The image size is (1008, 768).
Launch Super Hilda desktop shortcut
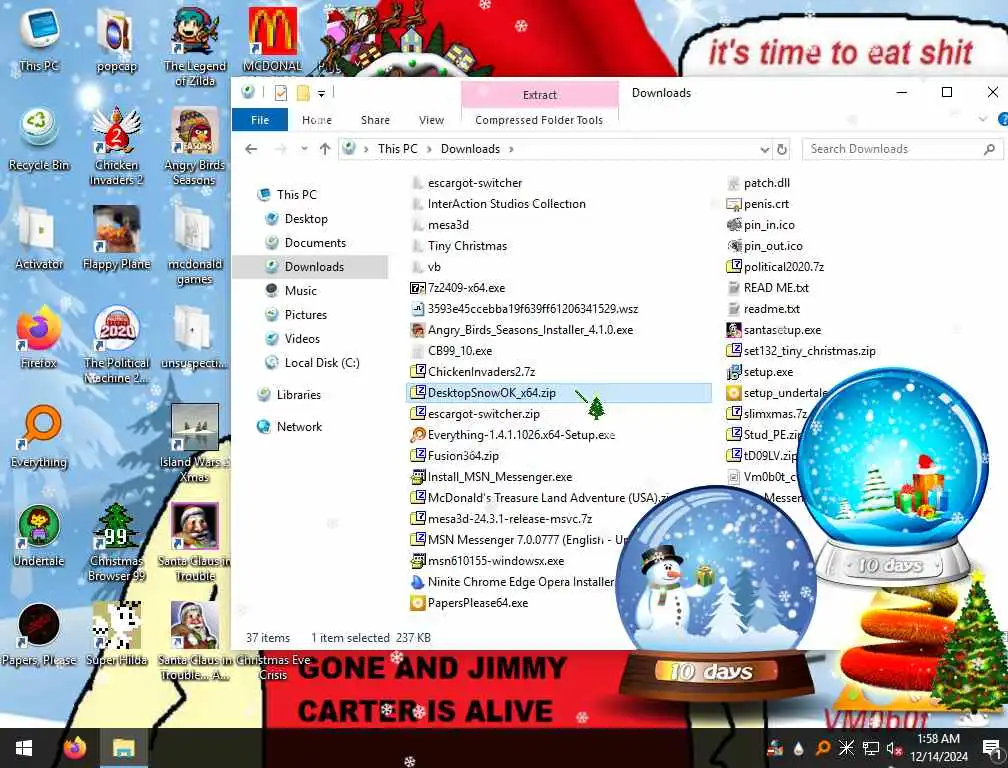(116, 634)
